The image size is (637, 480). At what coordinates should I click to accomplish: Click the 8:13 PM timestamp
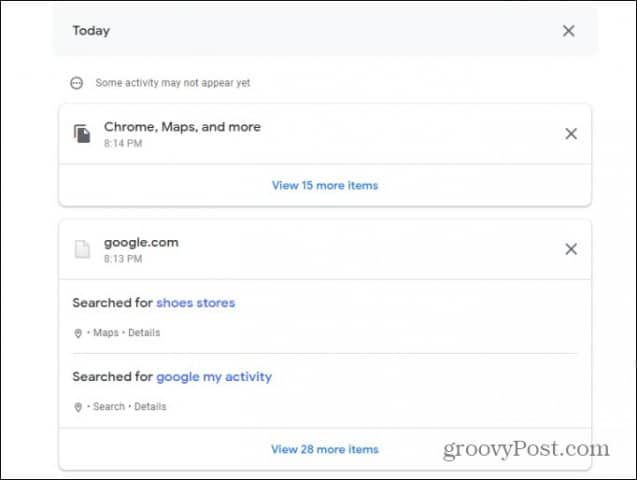pyautogui.click(x=123, y=259)
